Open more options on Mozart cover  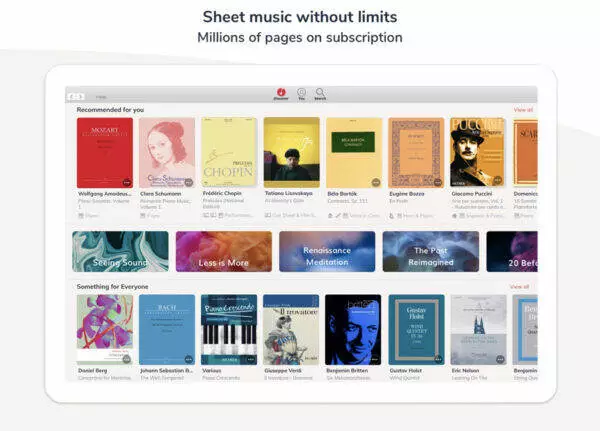coord(126,182)
